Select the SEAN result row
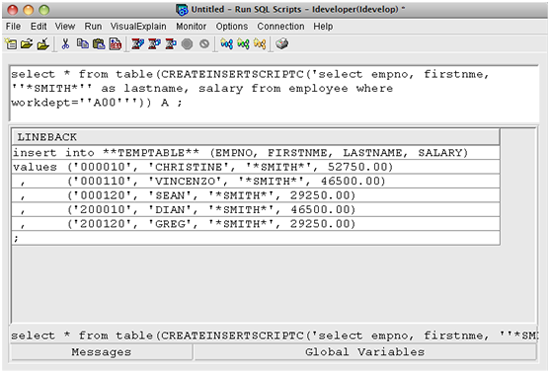 (256, 195)
